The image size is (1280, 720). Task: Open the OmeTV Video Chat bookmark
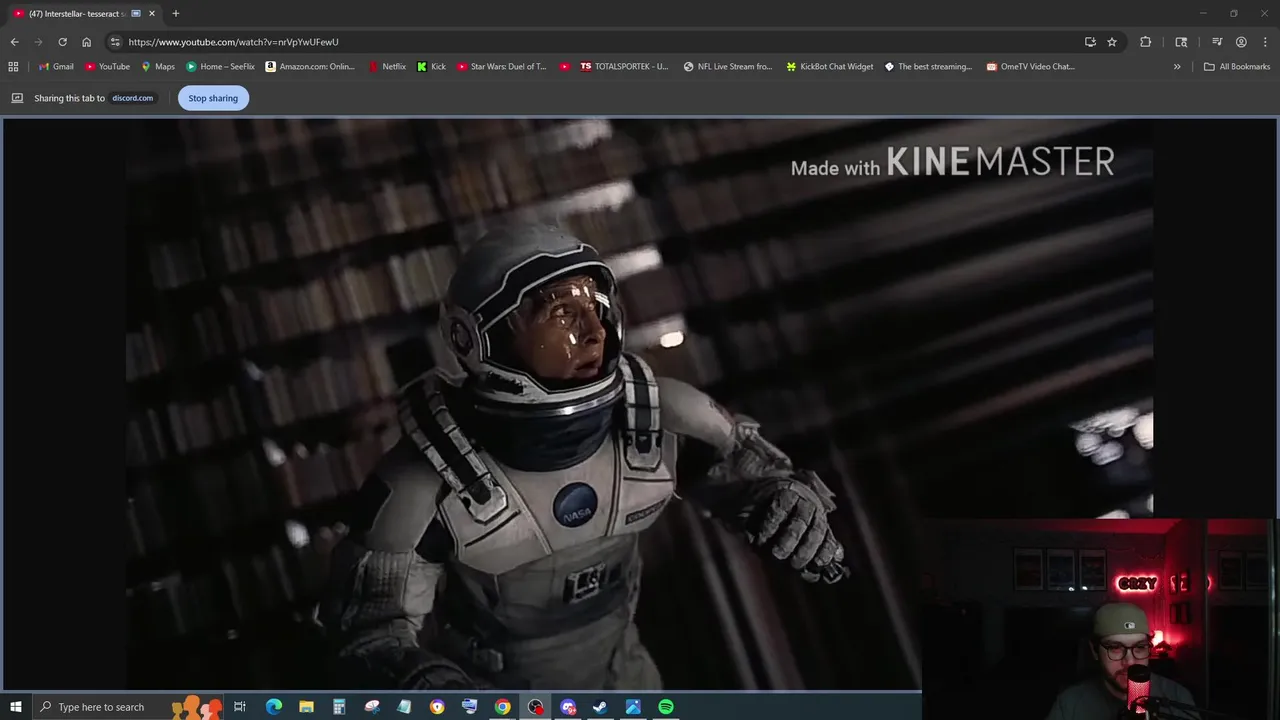coord(1030,67)
